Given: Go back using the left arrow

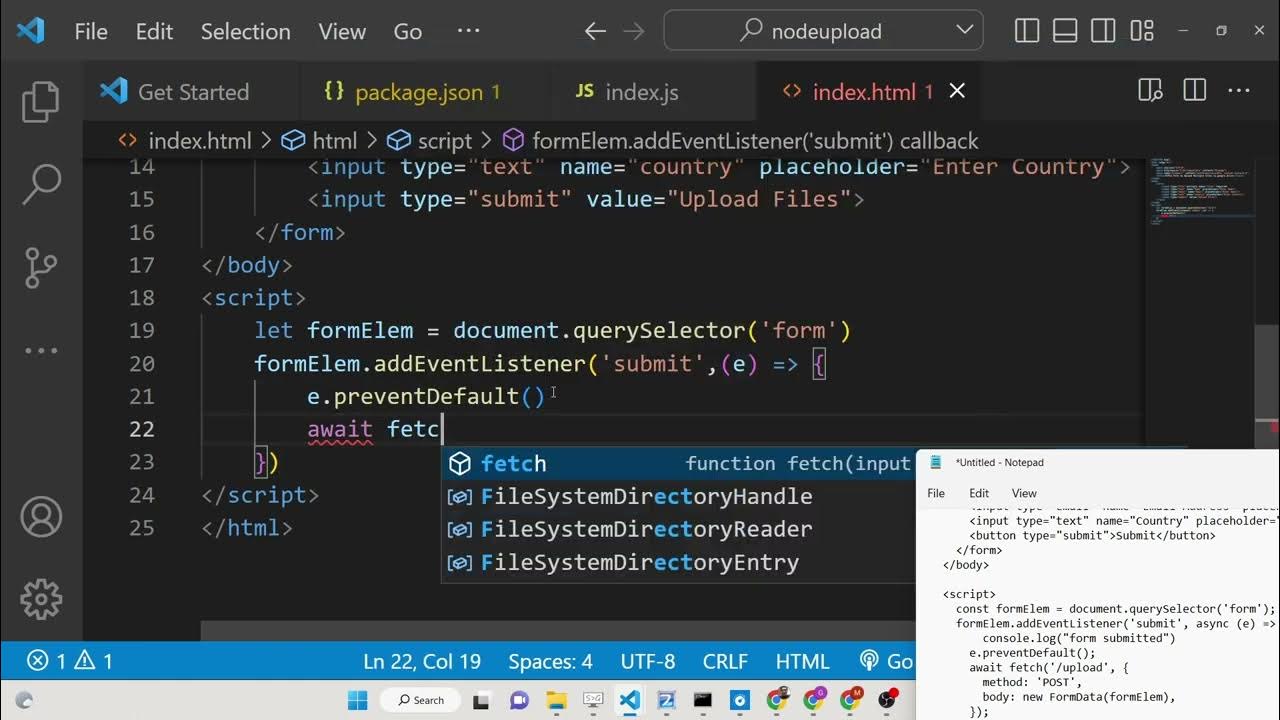Looking at the screenshot, I should (595, 31).
